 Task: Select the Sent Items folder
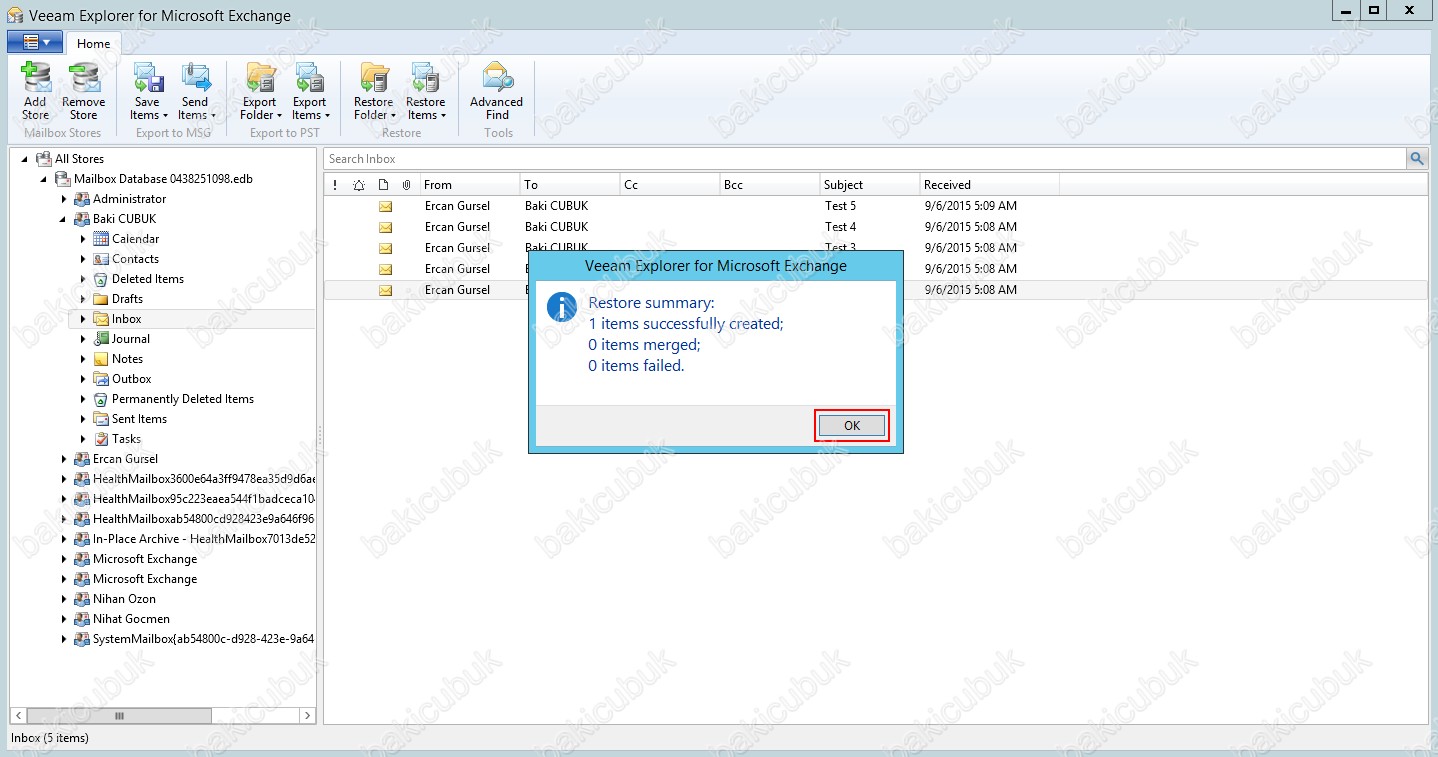tap(139, 419)
